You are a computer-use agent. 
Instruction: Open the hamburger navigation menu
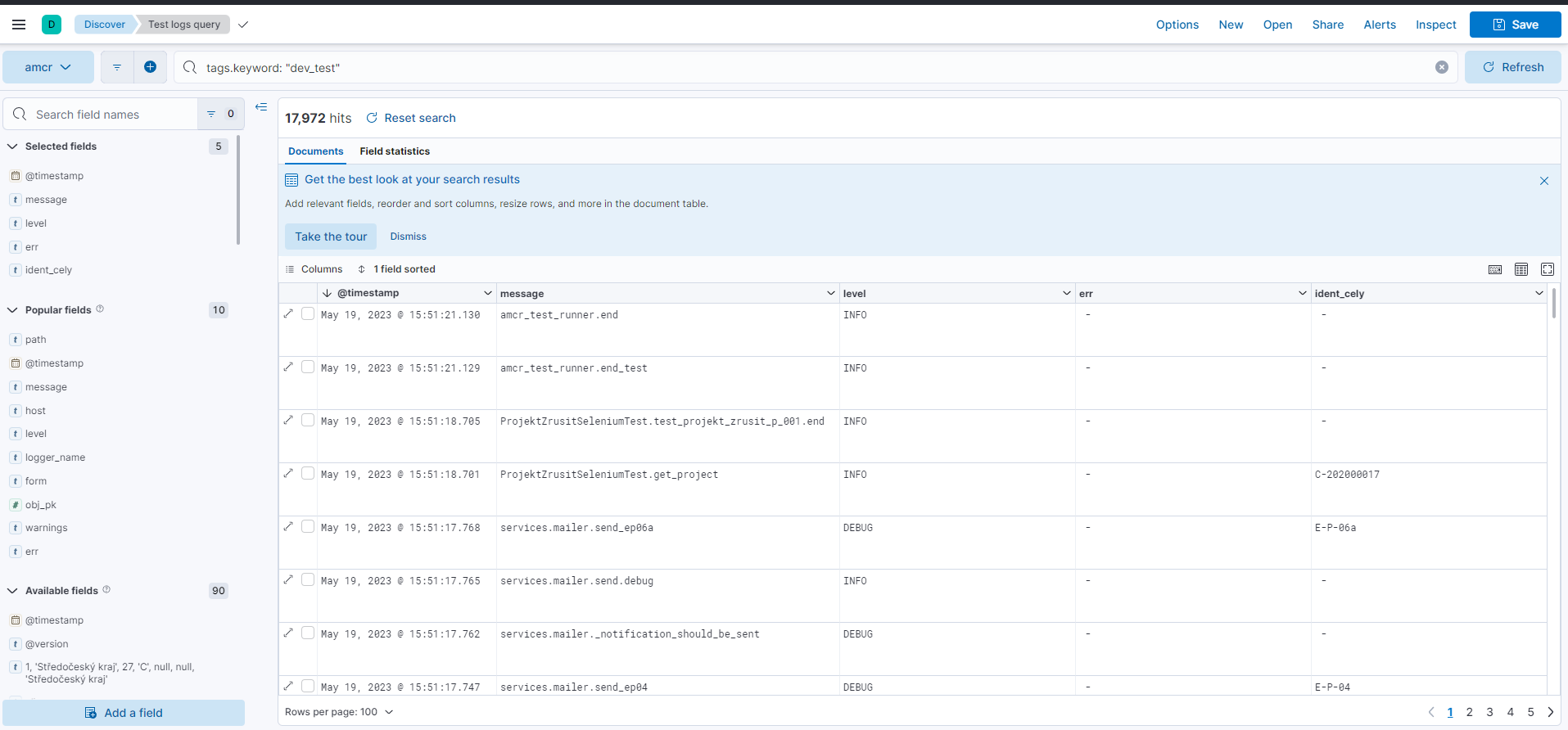[19, 25]
